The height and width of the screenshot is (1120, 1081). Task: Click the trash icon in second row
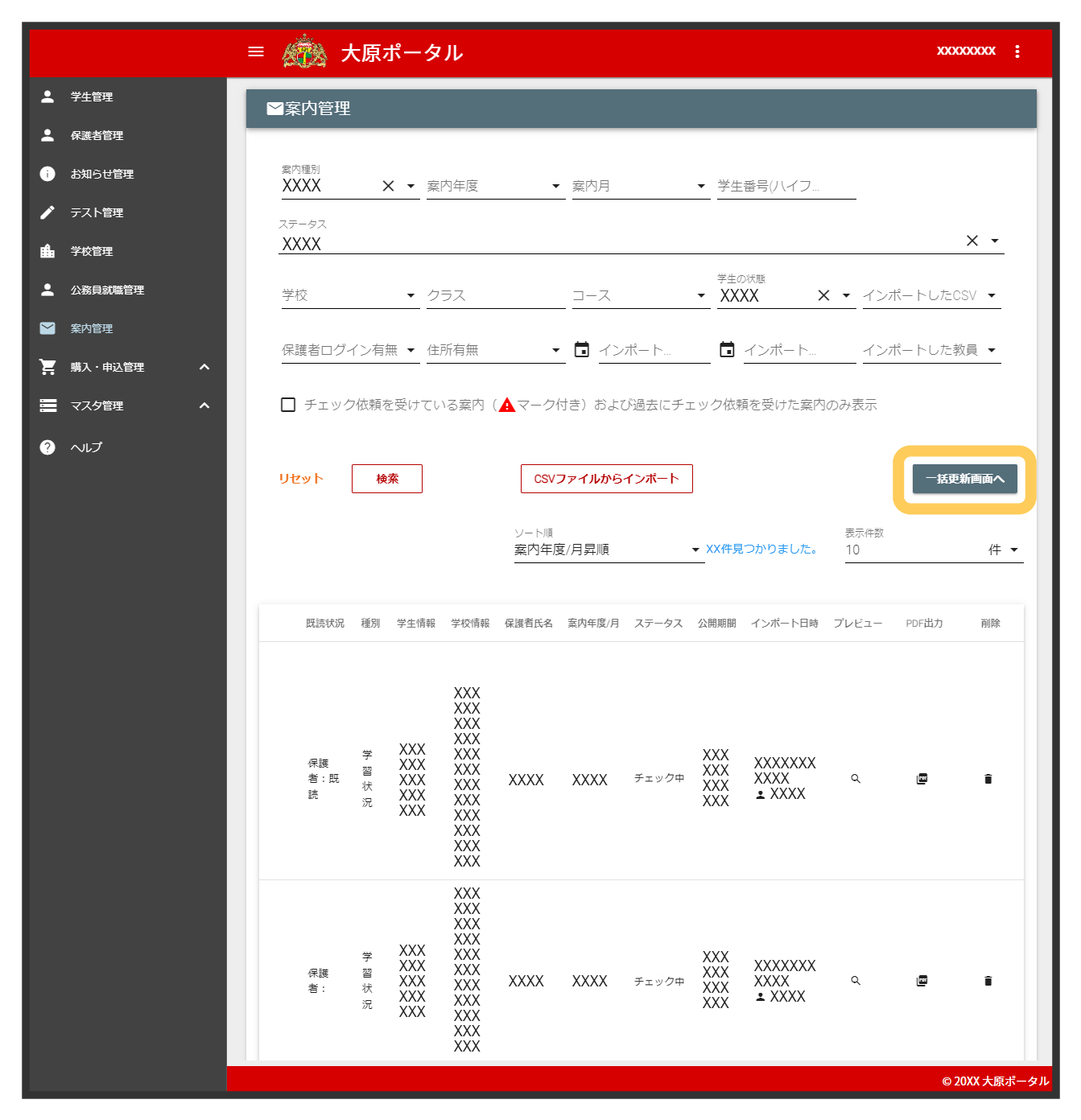[988, 981]
